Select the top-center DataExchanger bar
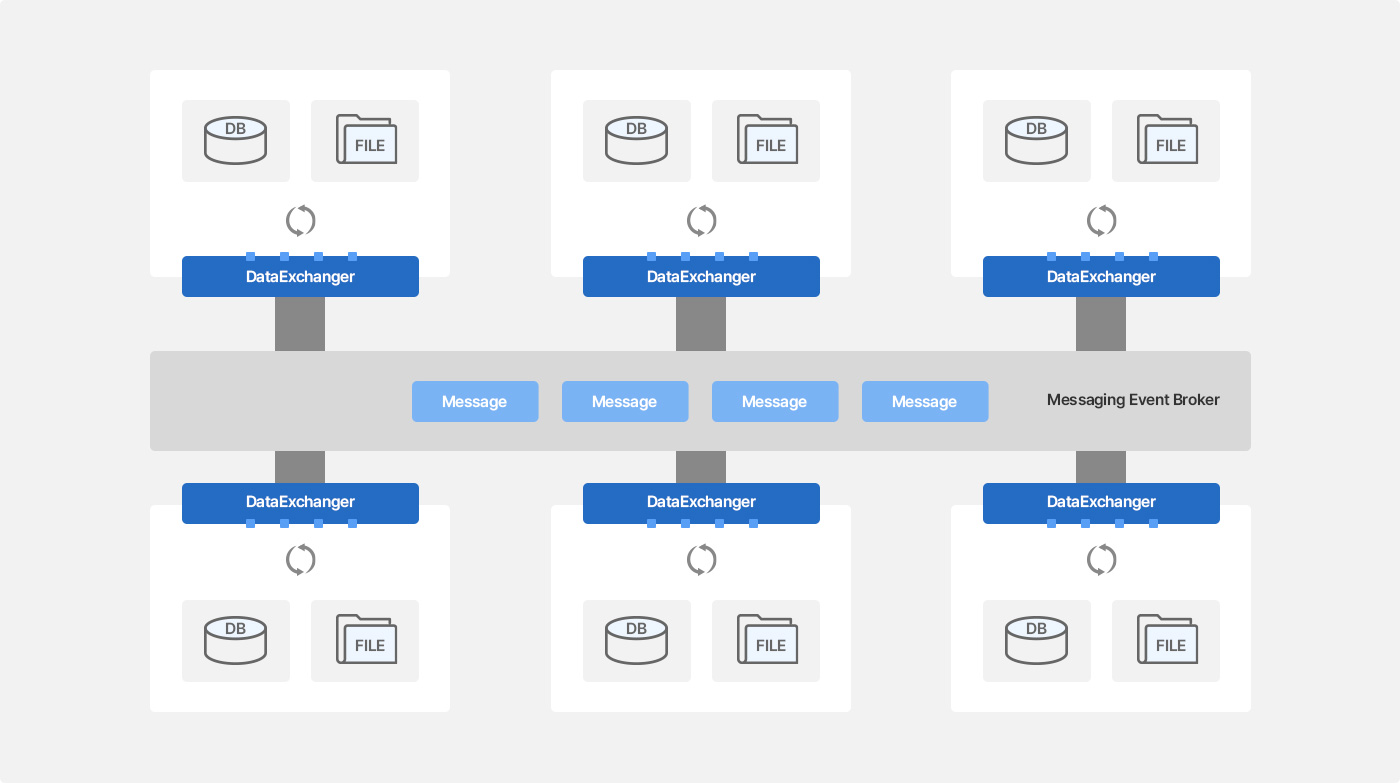This screenshot has height=783, width=1400. click(701, 277)
